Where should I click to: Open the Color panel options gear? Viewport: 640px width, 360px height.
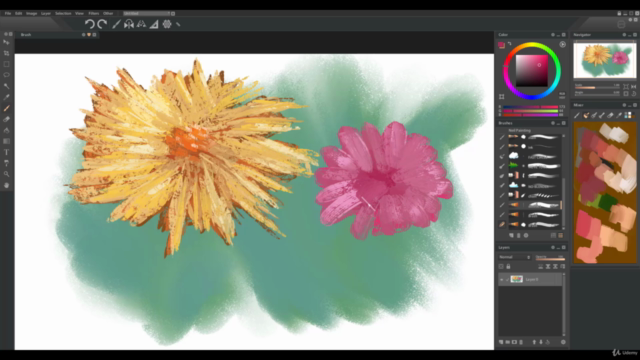tap(553, 35)
